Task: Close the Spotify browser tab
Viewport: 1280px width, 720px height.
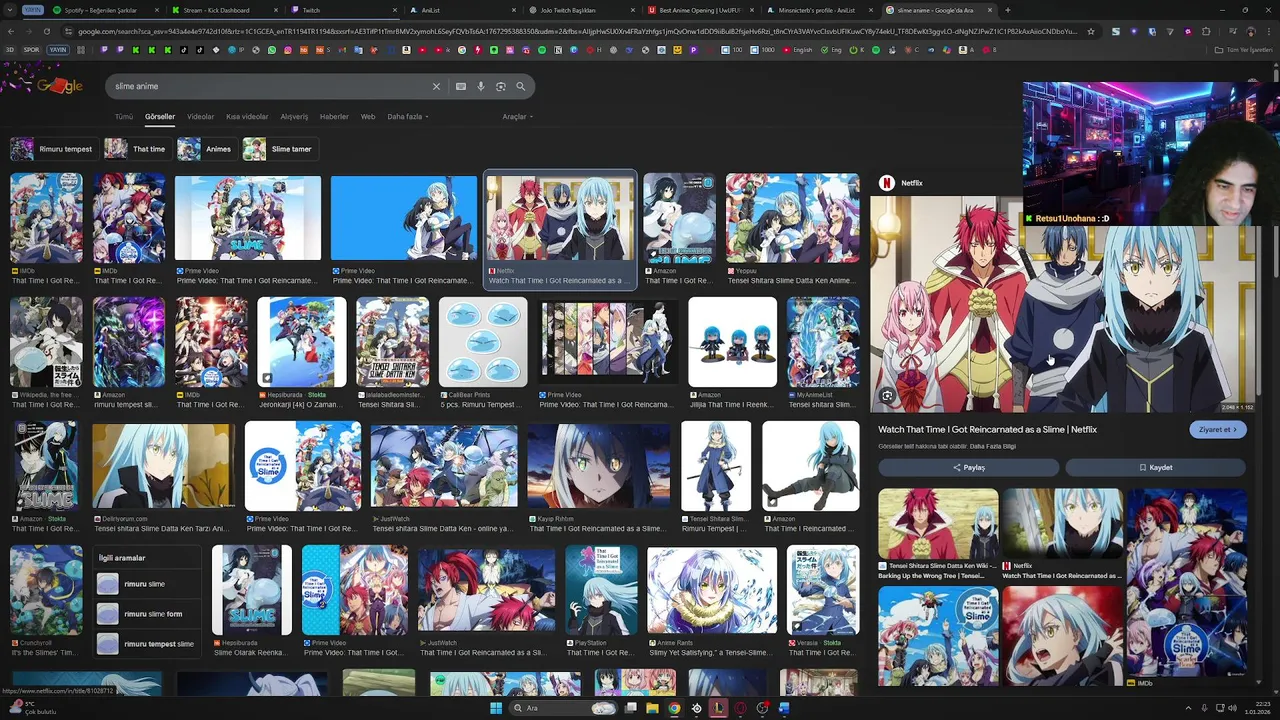Action: click(x=158, y=10)
